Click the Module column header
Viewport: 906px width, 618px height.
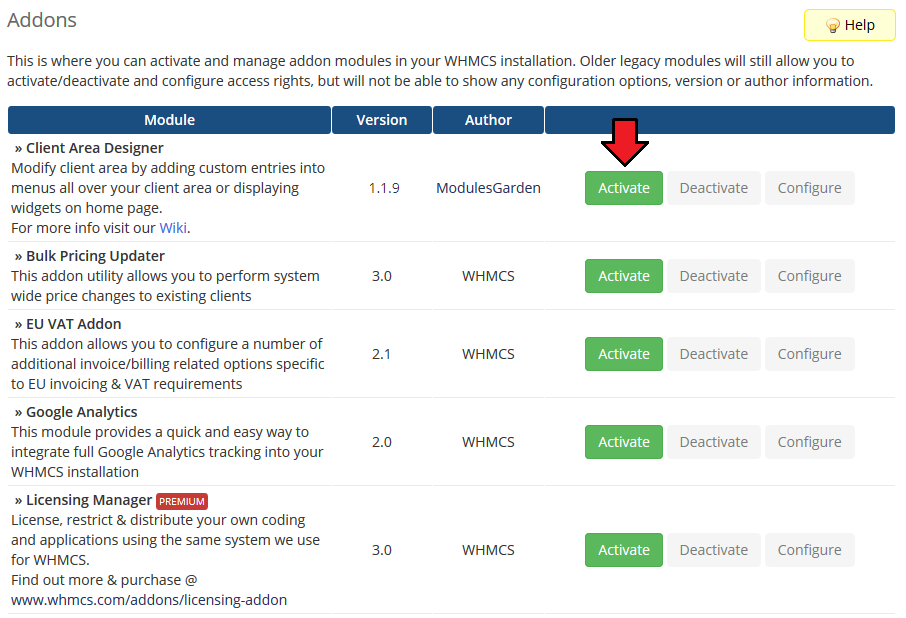coord(169,120)
